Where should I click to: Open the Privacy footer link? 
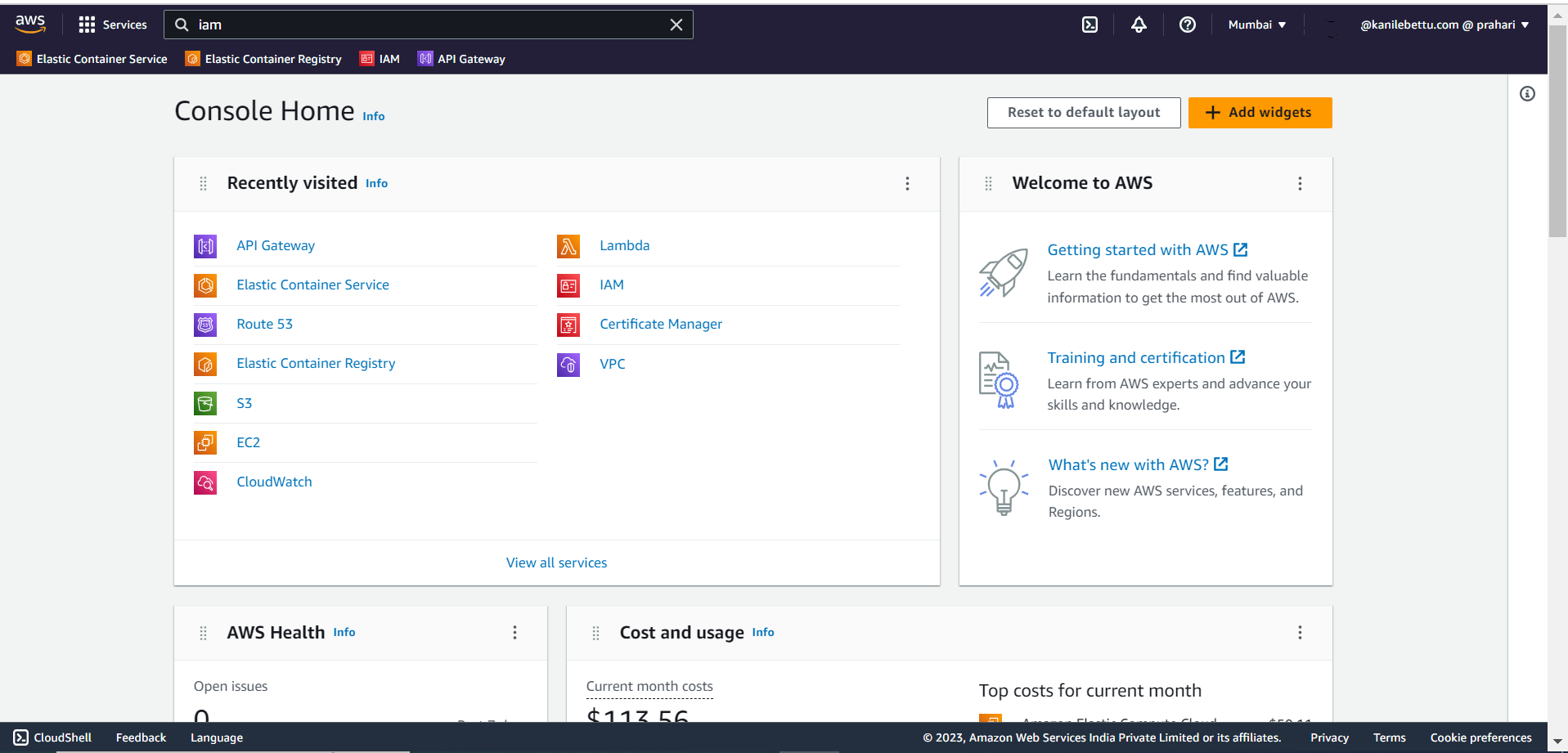[1329, 737]
